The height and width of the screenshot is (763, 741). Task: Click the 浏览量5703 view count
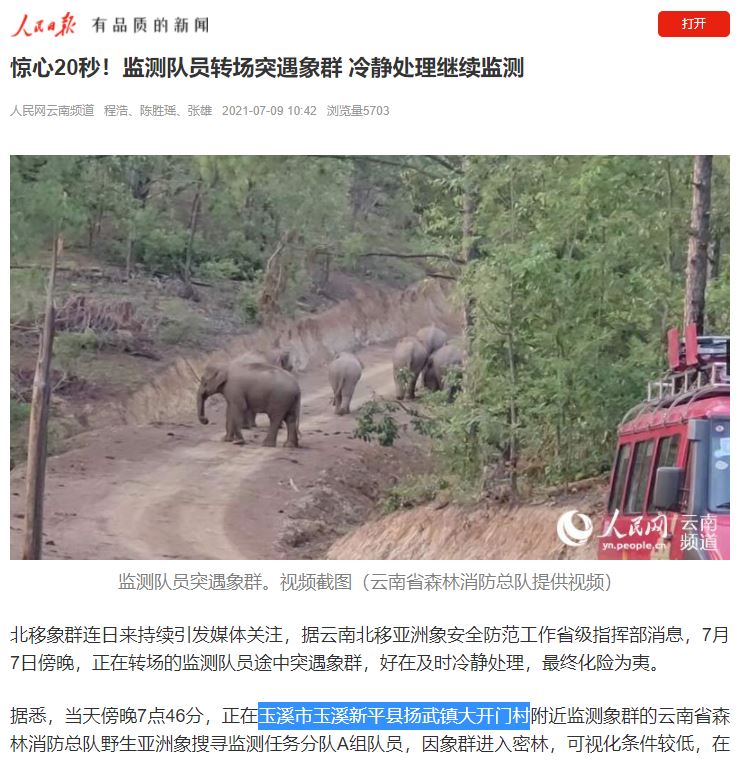pyautogui.click(x=358, y=110)
